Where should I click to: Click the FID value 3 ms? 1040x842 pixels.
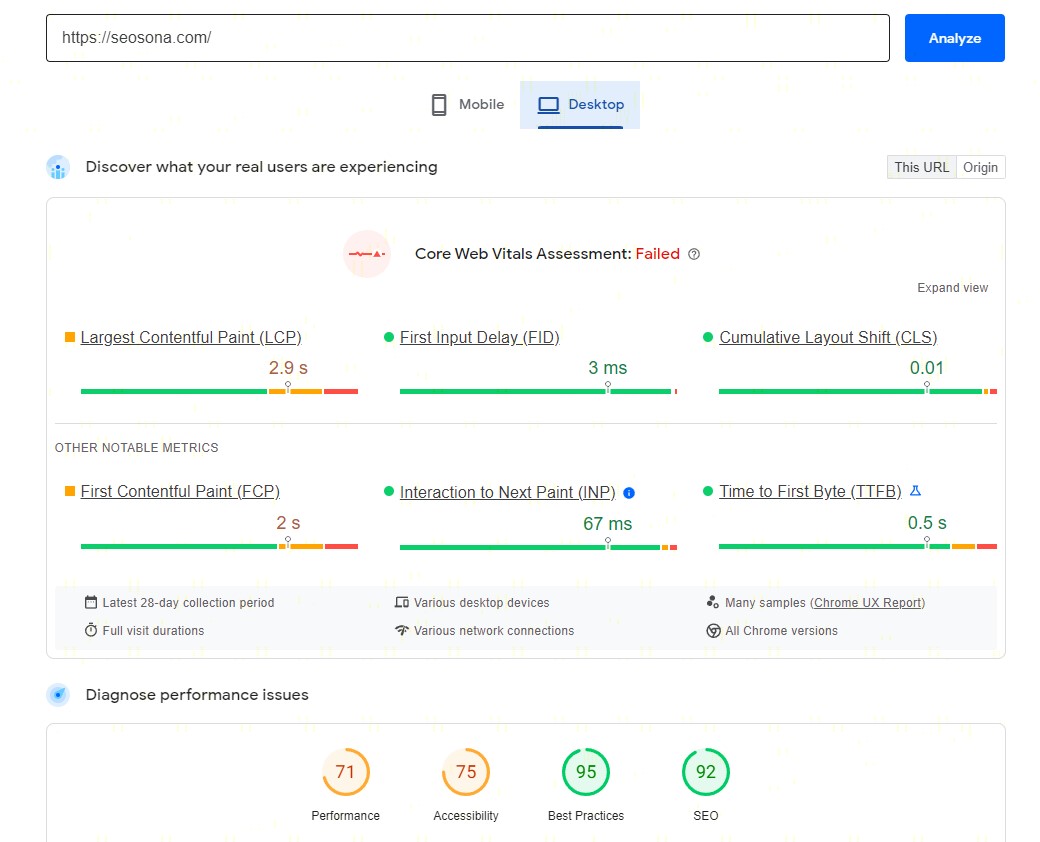[608, 368]
